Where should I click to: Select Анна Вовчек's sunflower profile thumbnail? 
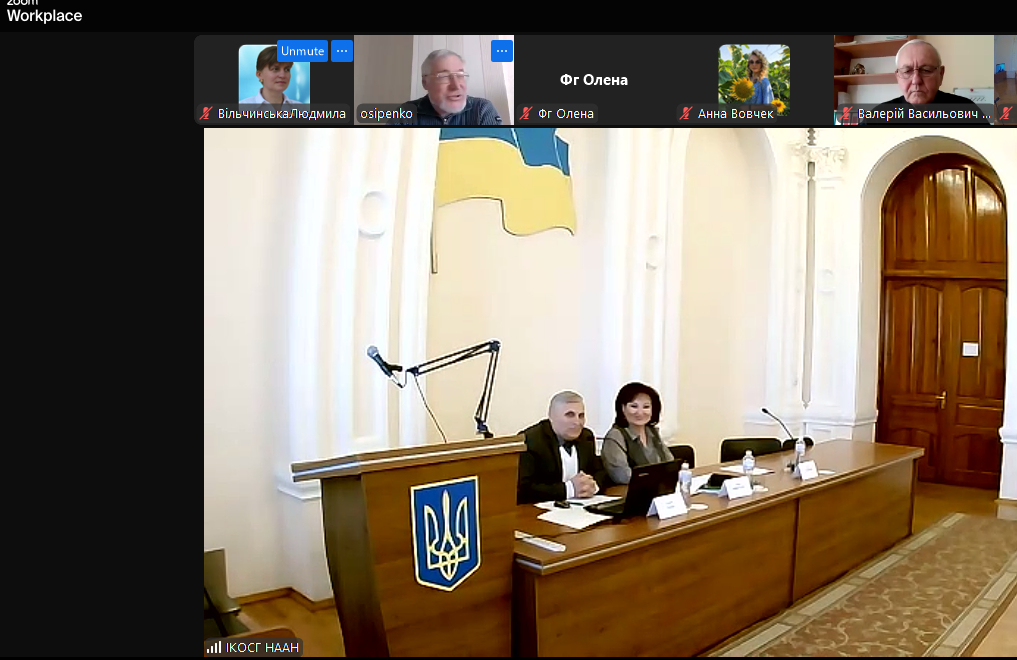[x=753, y=75]
